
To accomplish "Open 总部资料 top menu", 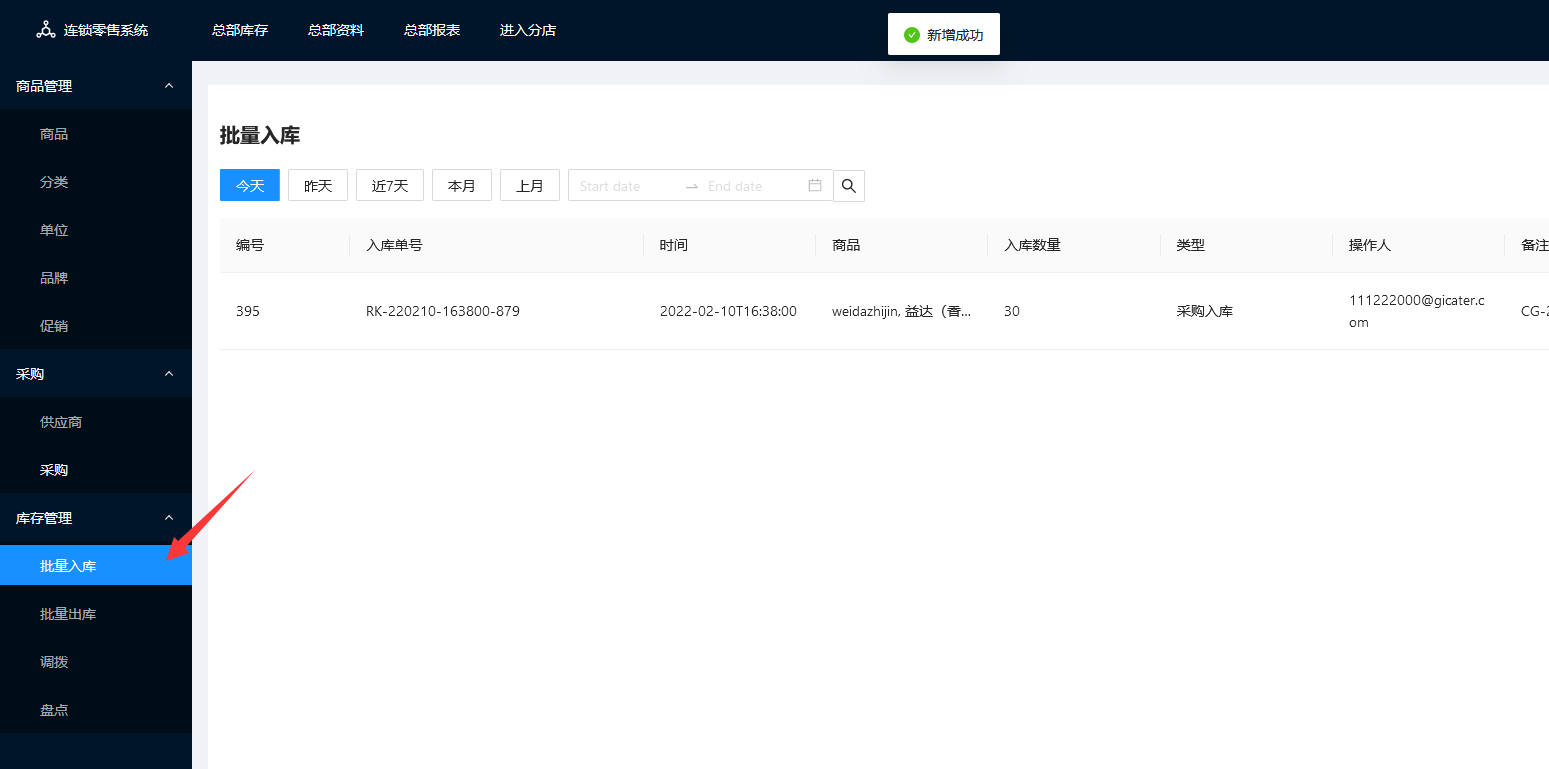I will 336,30.
